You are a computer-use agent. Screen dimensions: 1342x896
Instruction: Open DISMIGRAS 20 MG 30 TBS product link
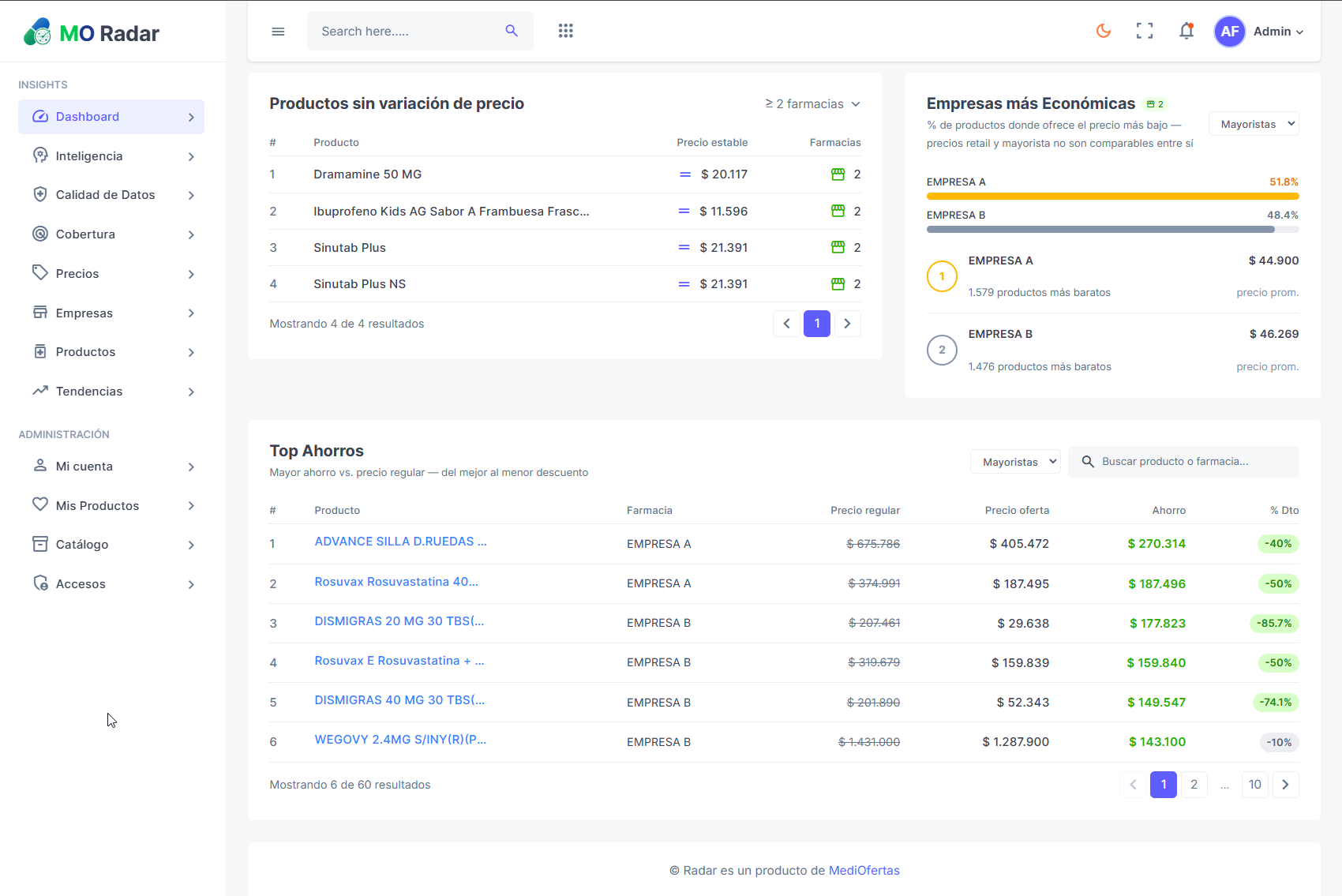[x=399, y=621]
